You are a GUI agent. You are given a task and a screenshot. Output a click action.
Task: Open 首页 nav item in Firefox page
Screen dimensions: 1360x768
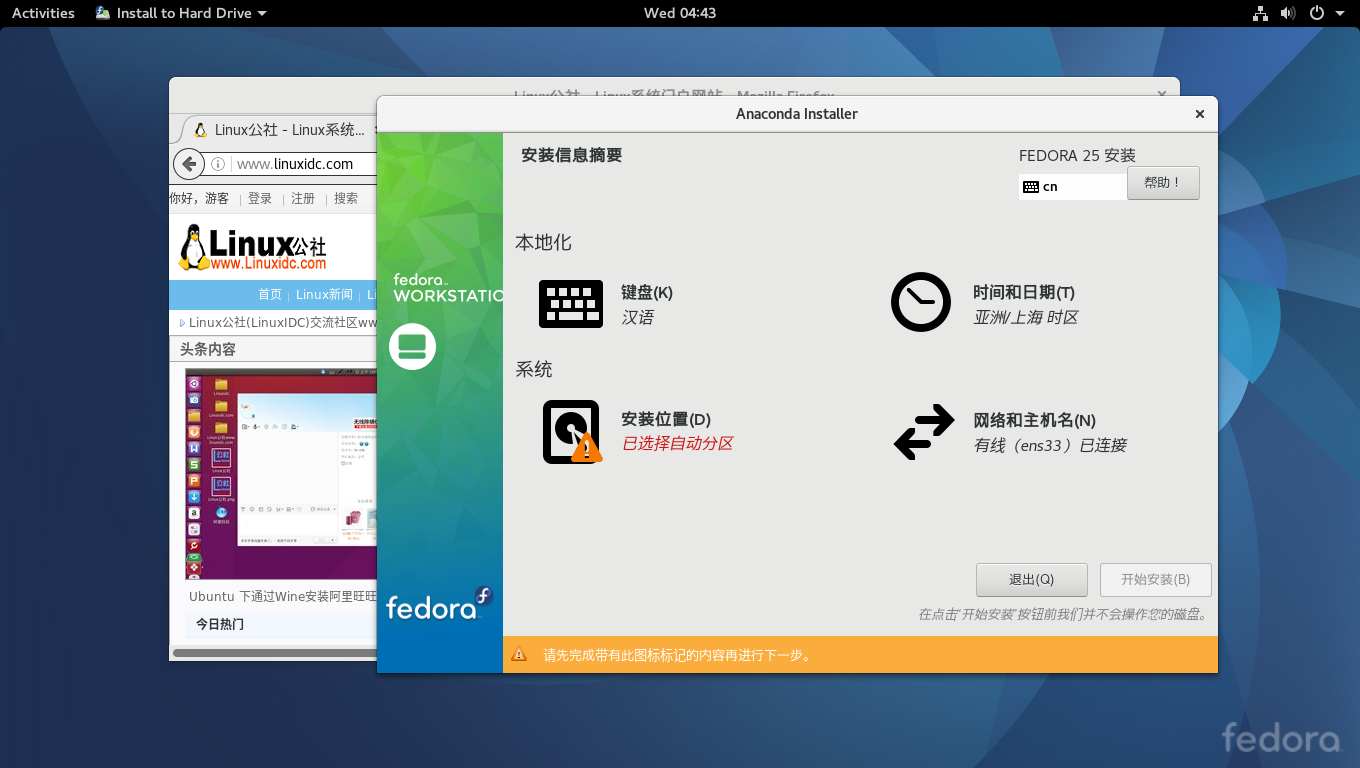point(270,295)
